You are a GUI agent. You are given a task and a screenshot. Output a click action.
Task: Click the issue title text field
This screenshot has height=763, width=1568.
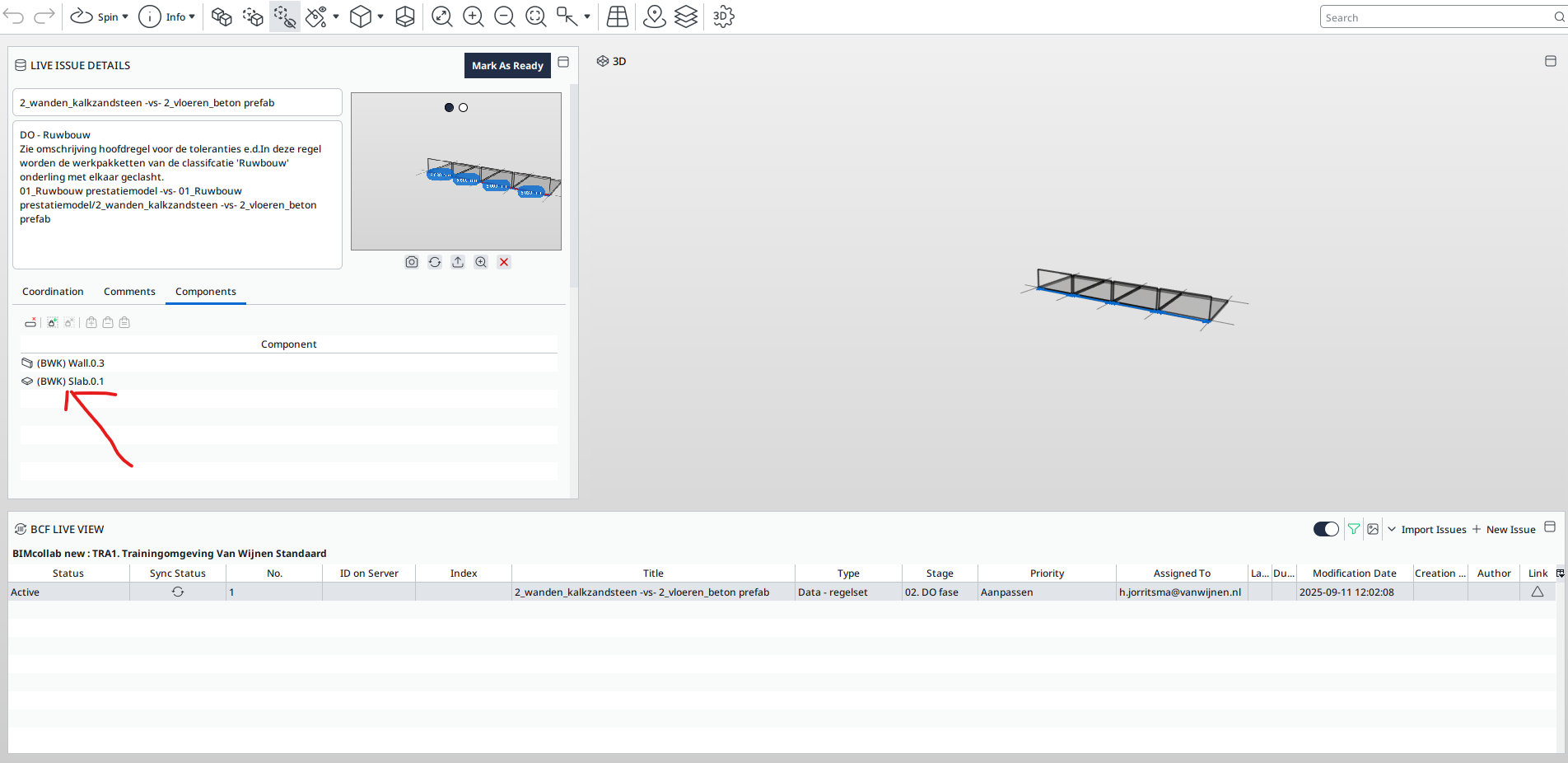click(x=177, y=102)
